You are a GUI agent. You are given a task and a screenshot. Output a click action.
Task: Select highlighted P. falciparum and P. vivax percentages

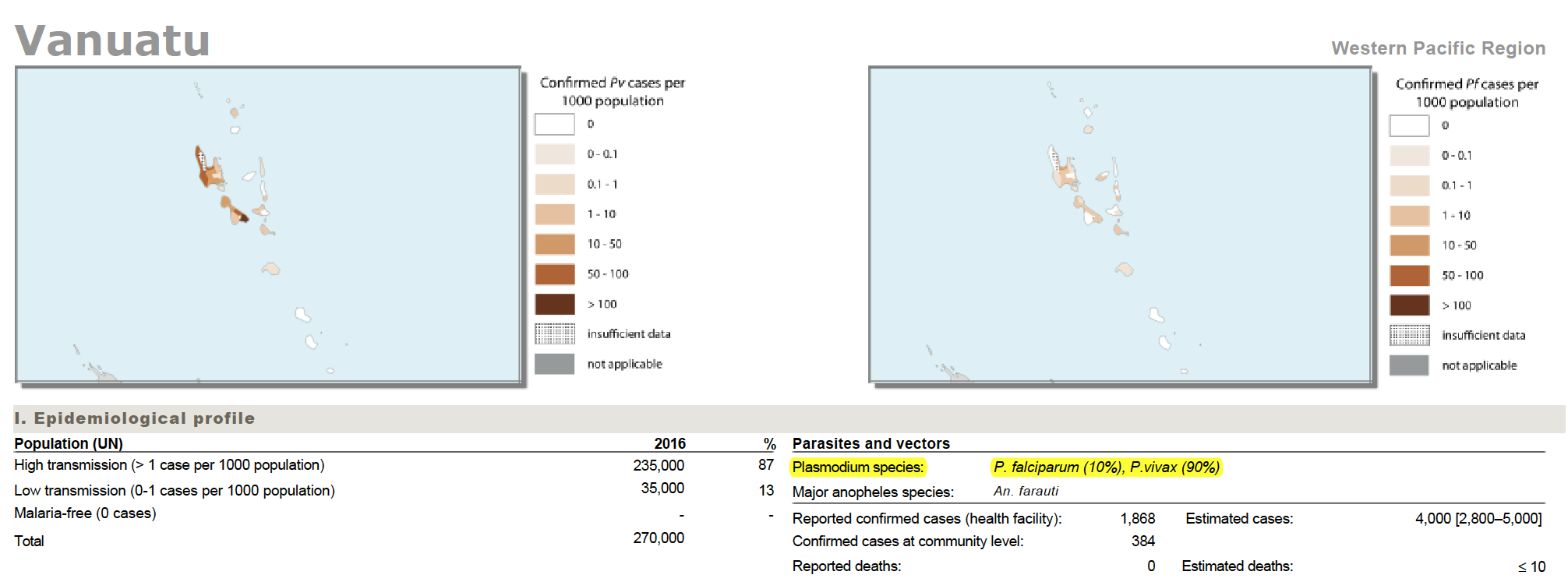point(1106,467)
